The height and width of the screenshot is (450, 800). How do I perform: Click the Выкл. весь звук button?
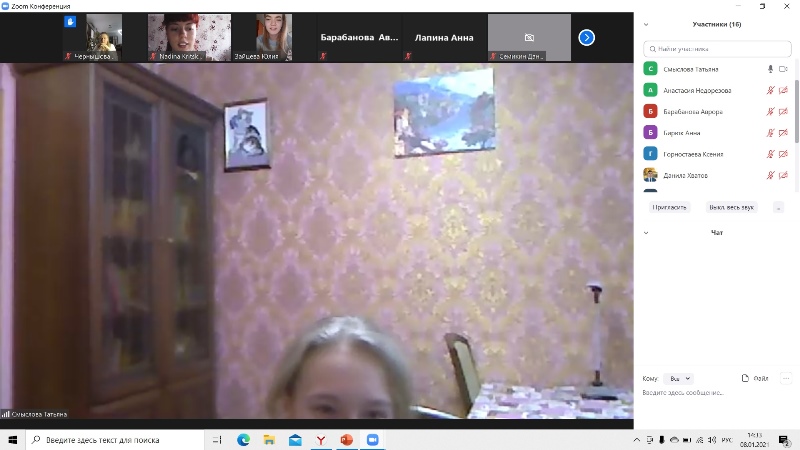point(732,207)
